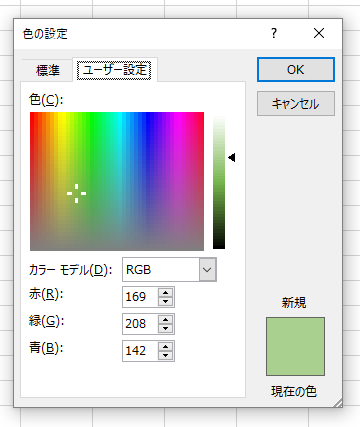Click the 赤(R) value field showing 169
The image size is (360, 427).
[x=139, y=297]
